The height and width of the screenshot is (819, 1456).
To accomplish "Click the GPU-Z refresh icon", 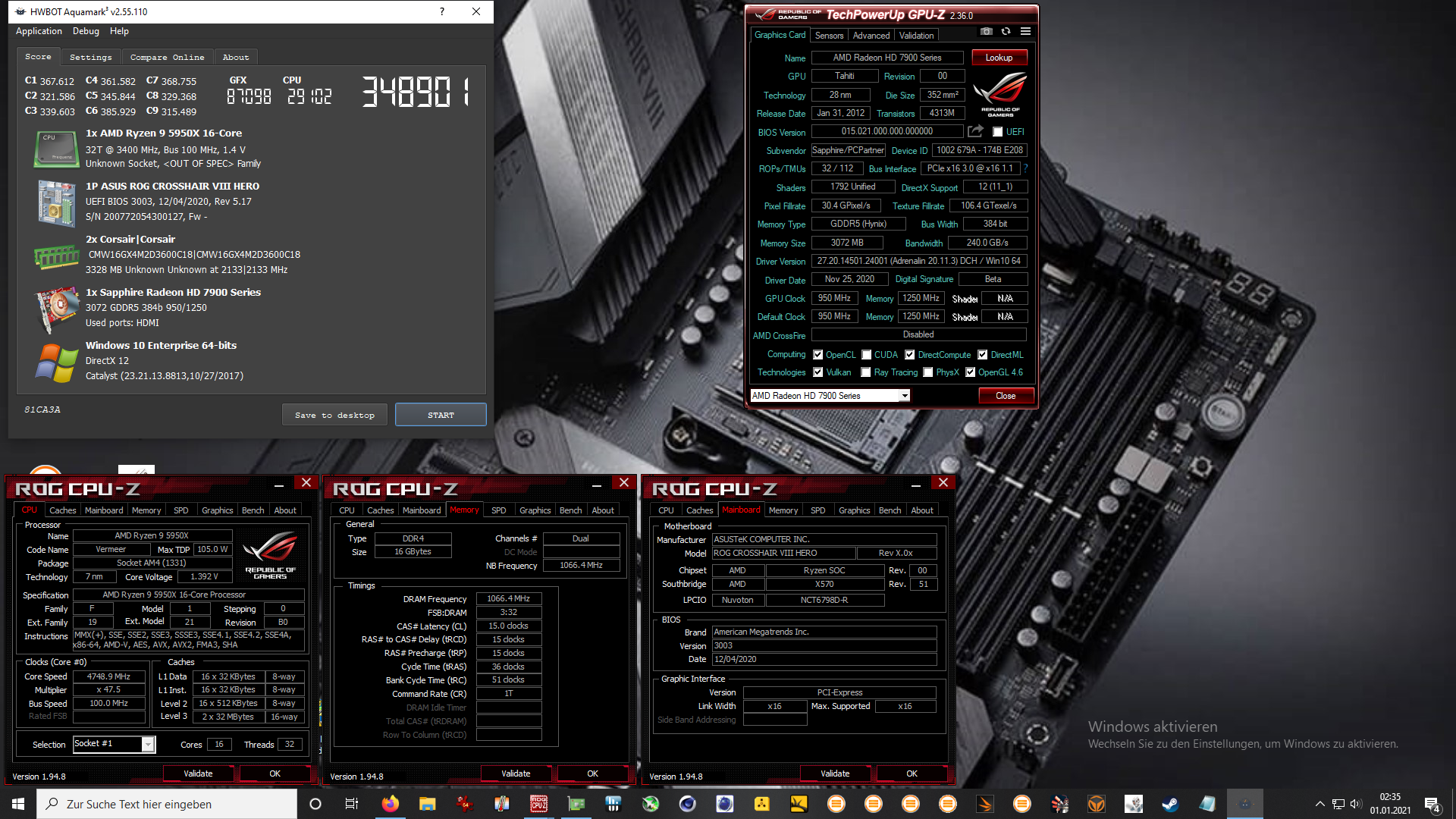I will click(x=1006, y=32).
